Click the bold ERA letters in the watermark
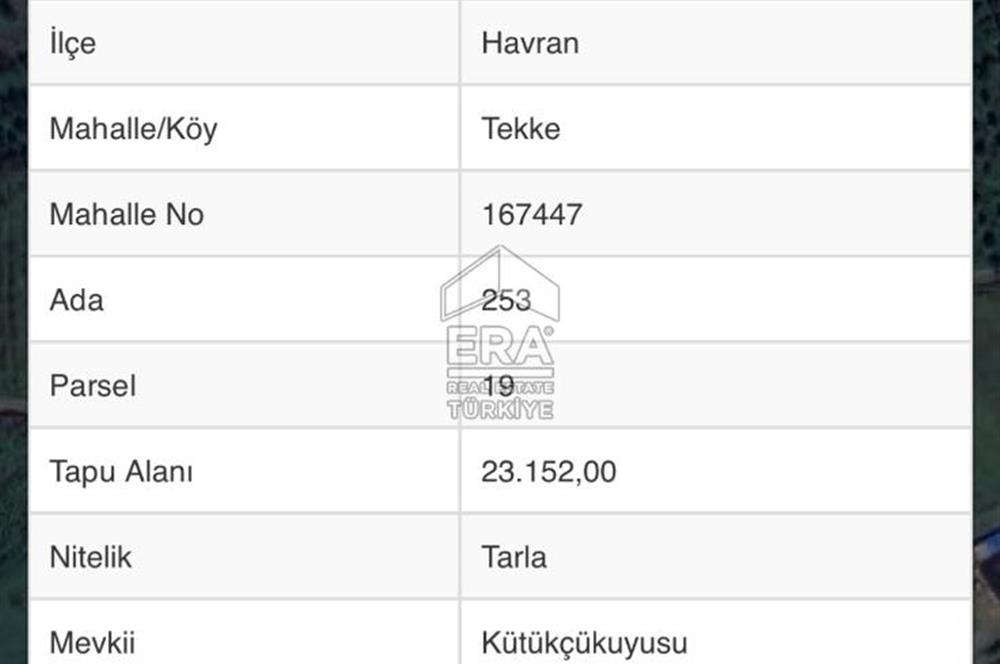 (x=500, y=348)
